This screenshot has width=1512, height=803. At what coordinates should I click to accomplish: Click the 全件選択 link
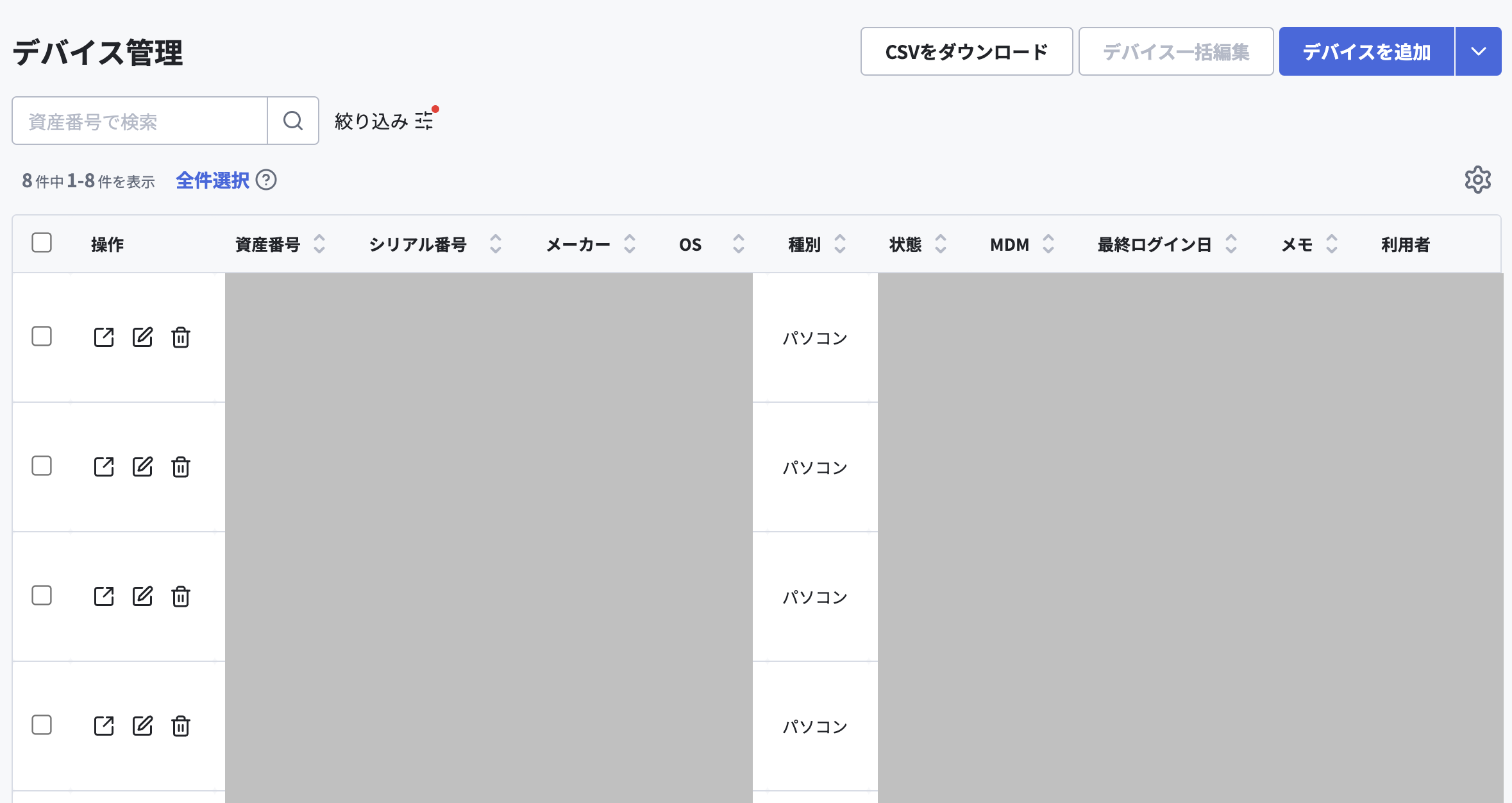coord(212,180)
